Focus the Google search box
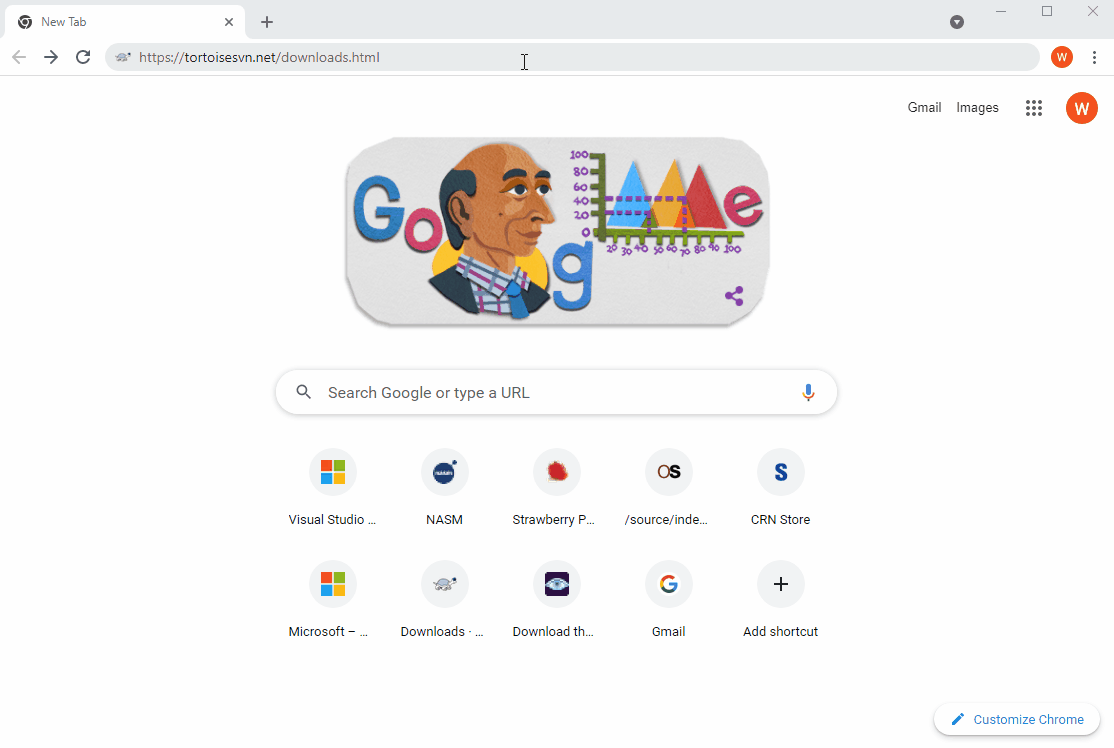The image size is (1114, 748). pyautogui.click(x=550, y=393)
